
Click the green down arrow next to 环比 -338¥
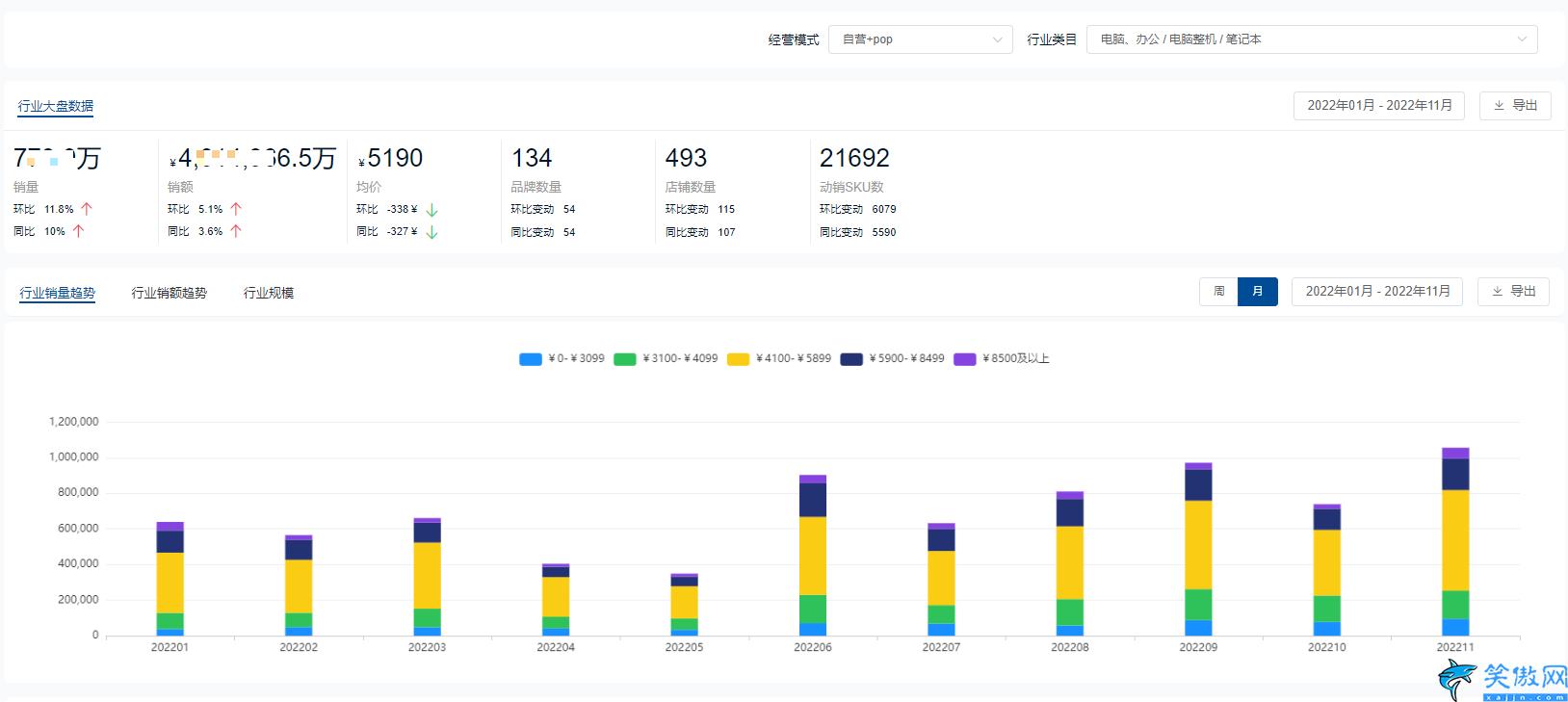[x=431, y=209]
